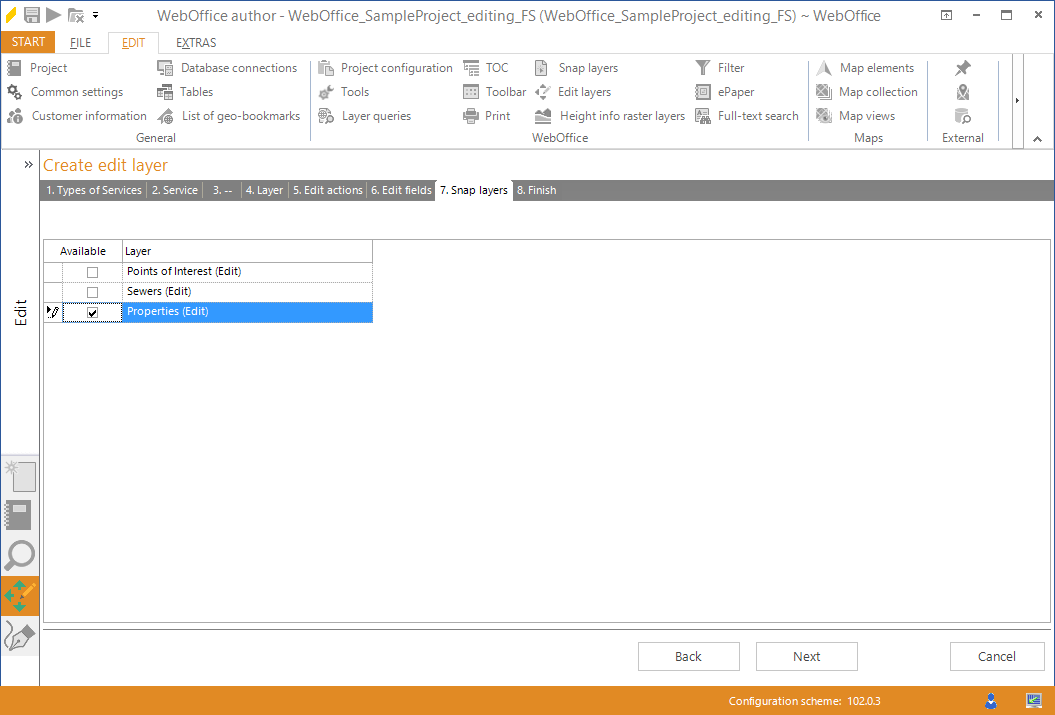This screenshot has width=1055, height=715.
Task: Enable Sewers as a snap layer
Action: coord(92,291)
